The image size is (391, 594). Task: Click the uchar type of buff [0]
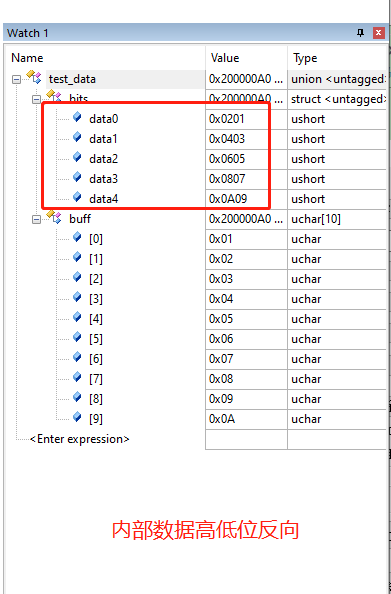click(337, 239)
